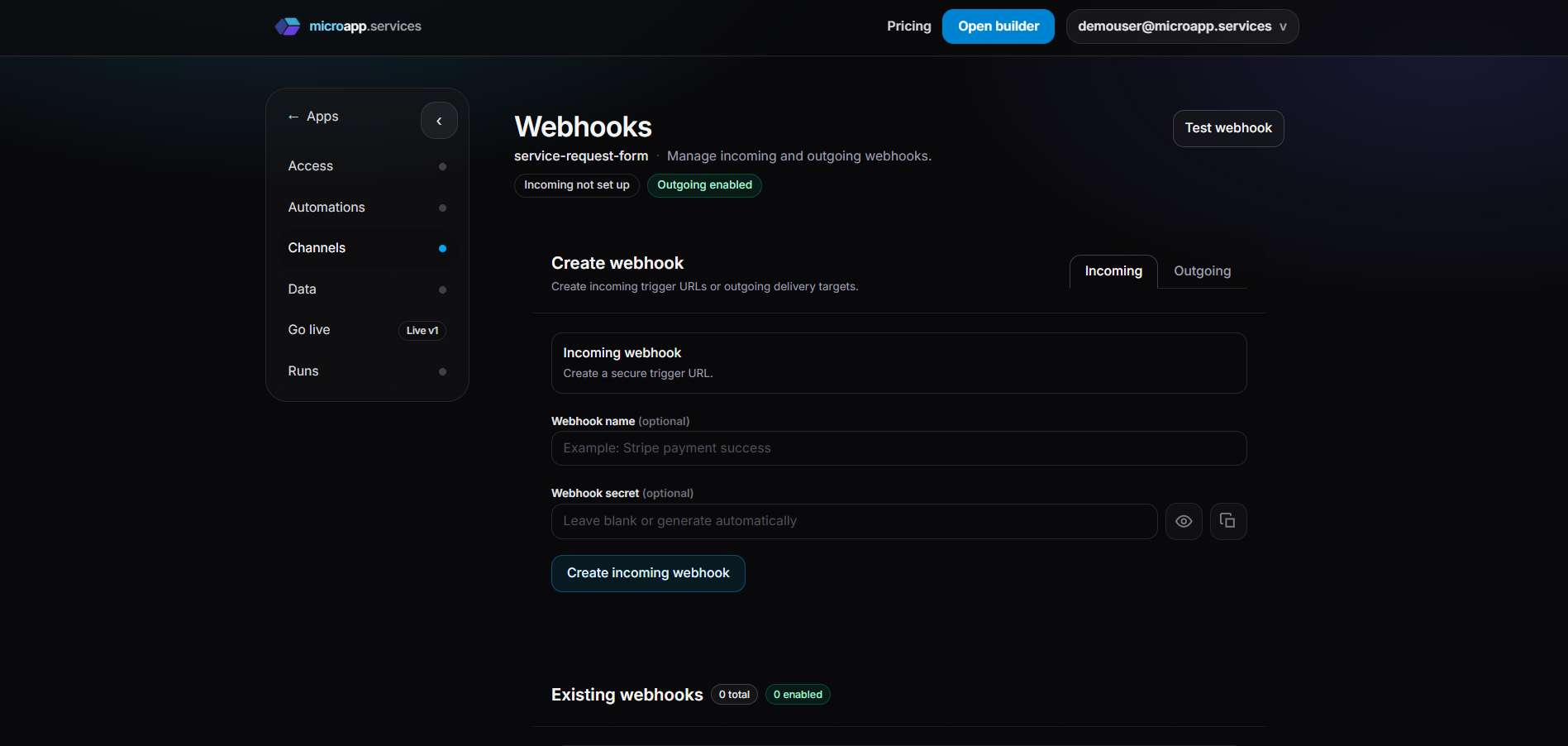Switch to the Outgoing tab
The width and height of the screenshot is (1568, 746).
tap(1202, 270)
